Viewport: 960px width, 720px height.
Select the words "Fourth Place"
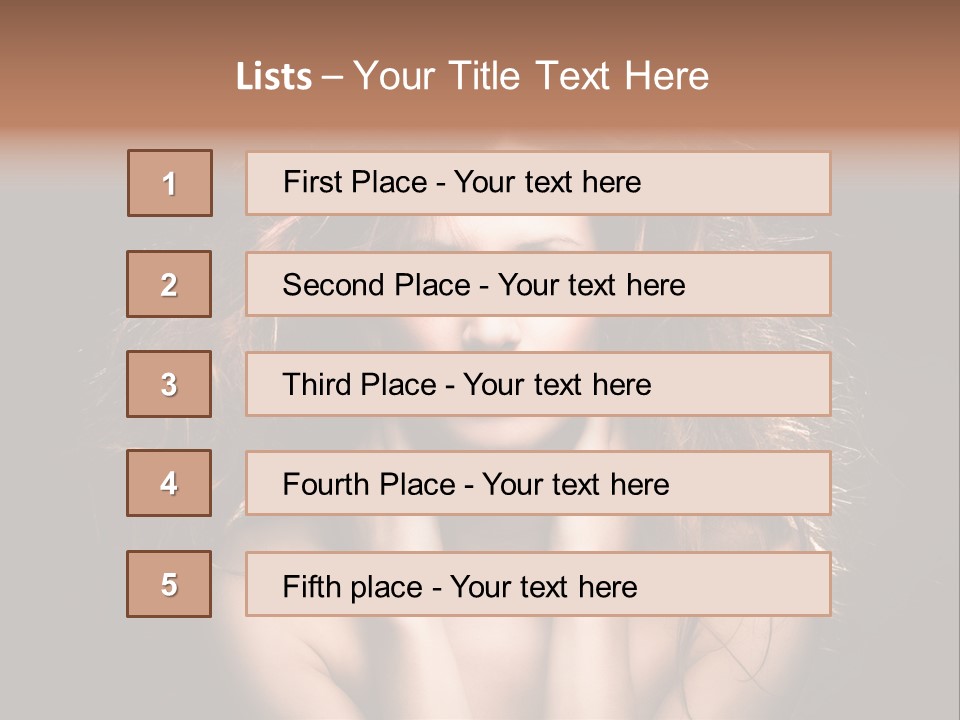(368, 485)
